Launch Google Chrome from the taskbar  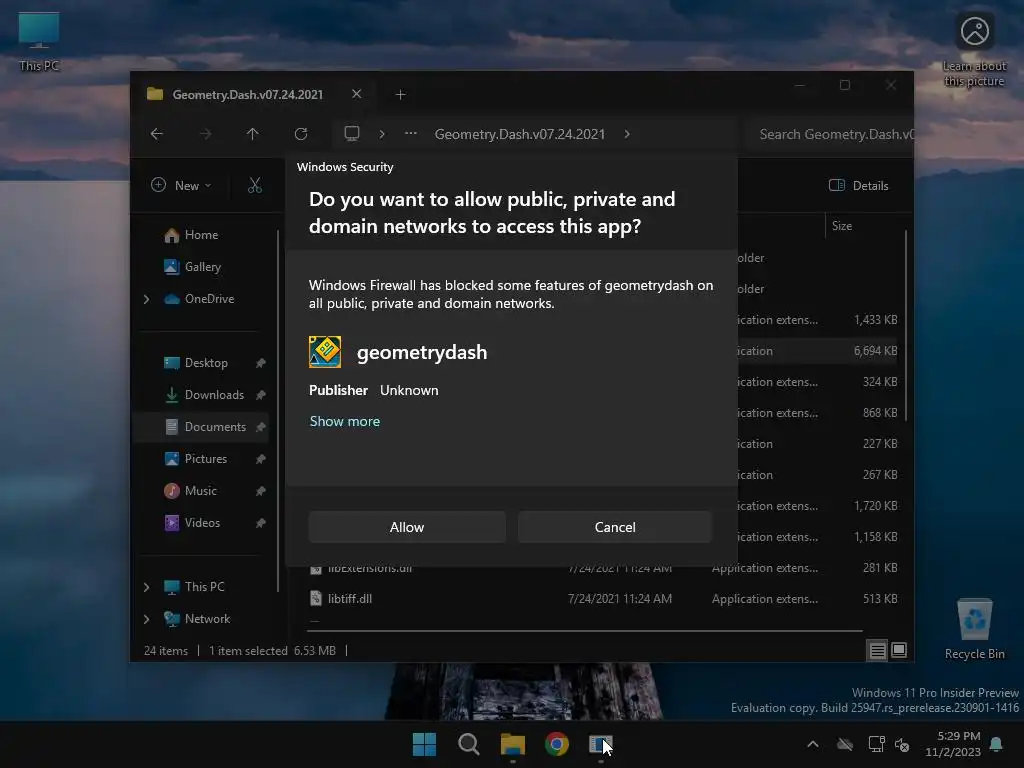pyautogui.click(x=557, y=744)
